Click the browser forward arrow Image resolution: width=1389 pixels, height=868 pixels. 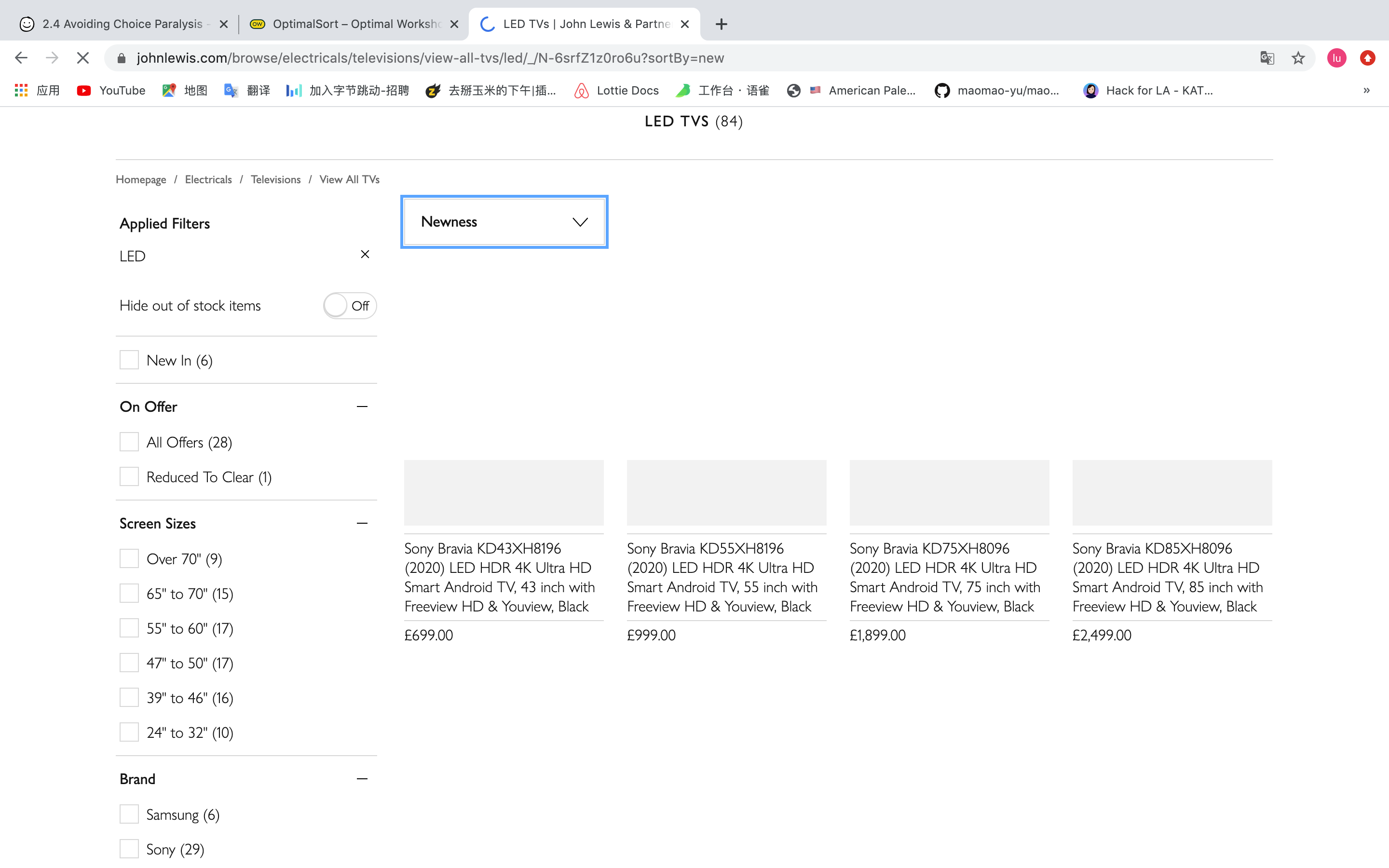pos(52,58)
